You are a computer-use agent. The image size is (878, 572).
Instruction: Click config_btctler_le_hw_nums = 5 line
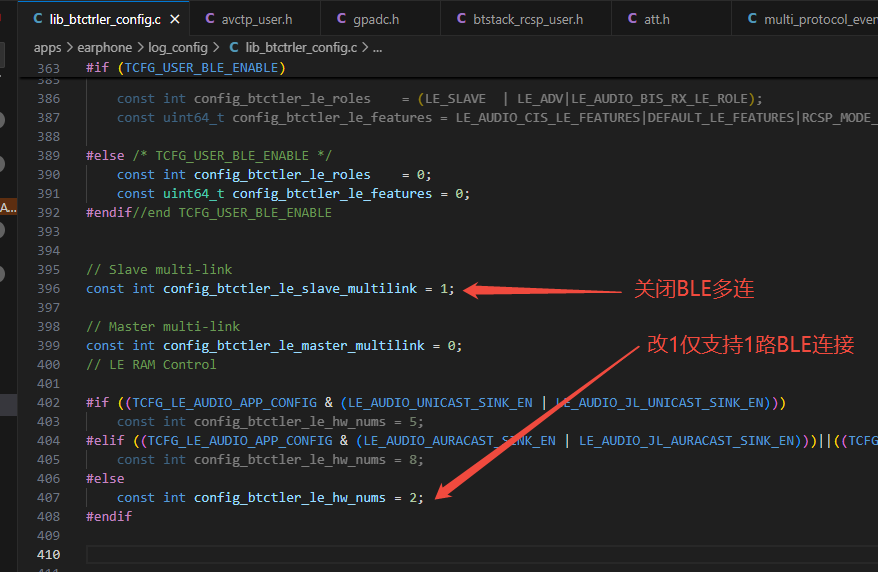pyautogui.click(x=270, y=422)
